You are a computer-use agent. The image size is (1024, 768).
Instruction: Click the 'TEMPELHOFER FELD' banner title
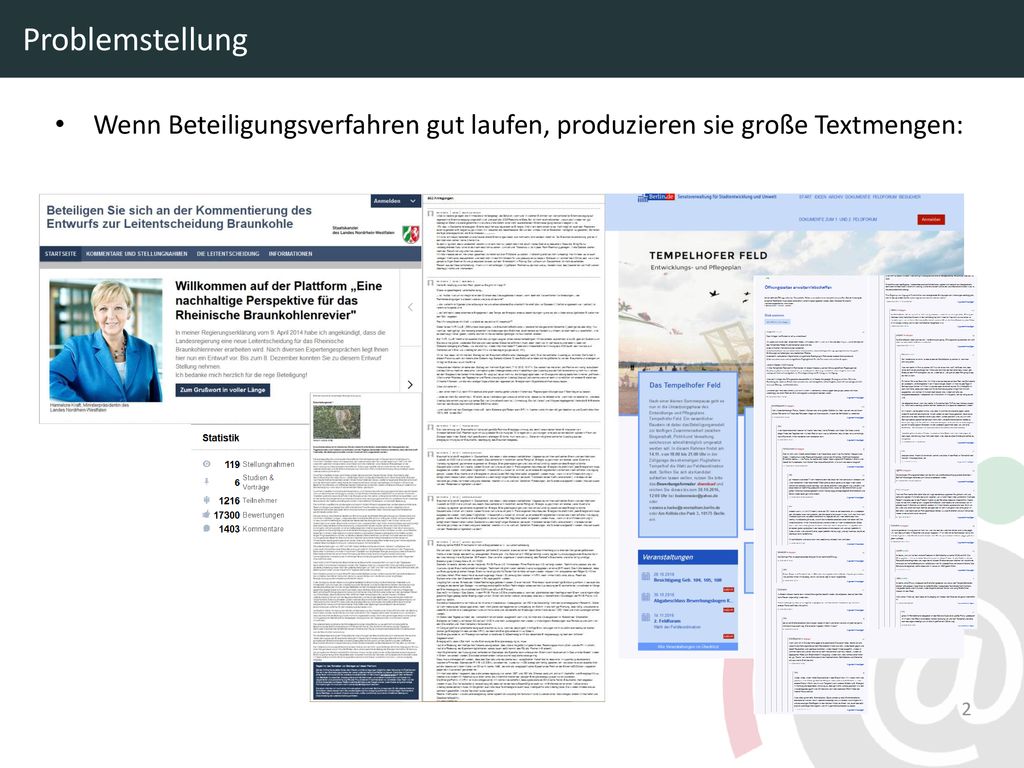pyautogui.click(x=709, y=255)
